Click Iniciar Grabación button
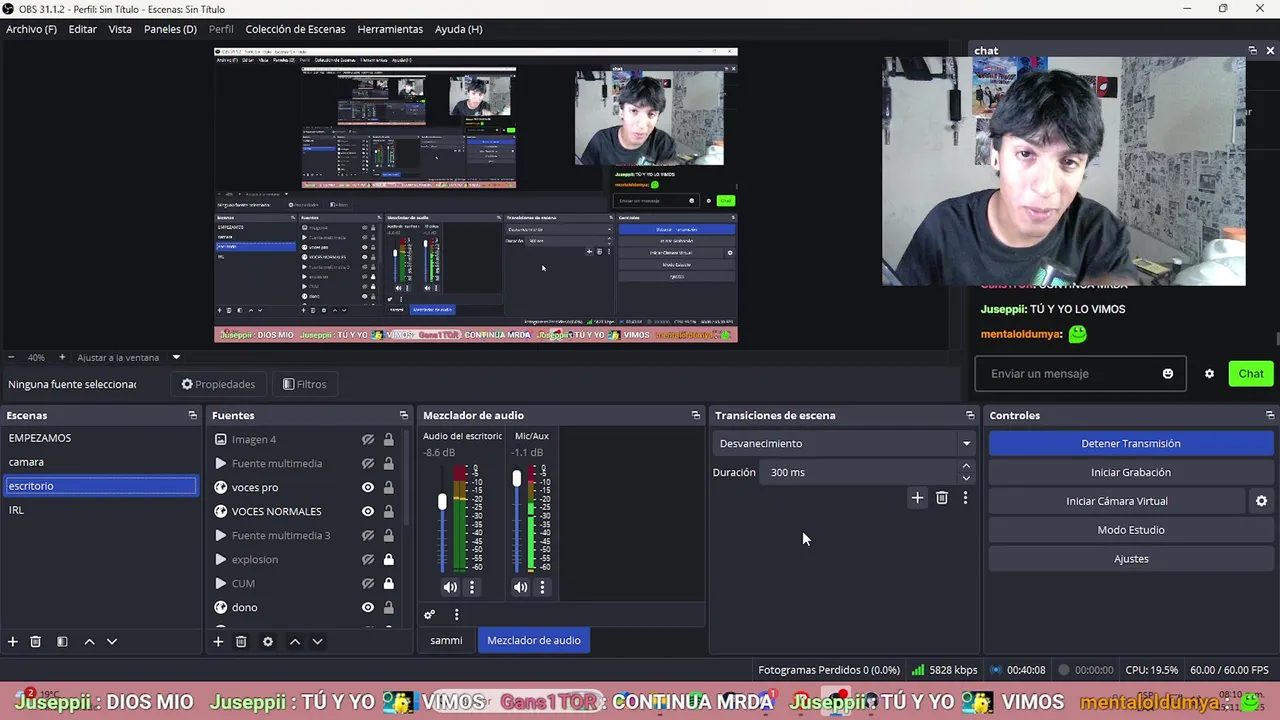The image size is (1280, 720). (1131, 472)
